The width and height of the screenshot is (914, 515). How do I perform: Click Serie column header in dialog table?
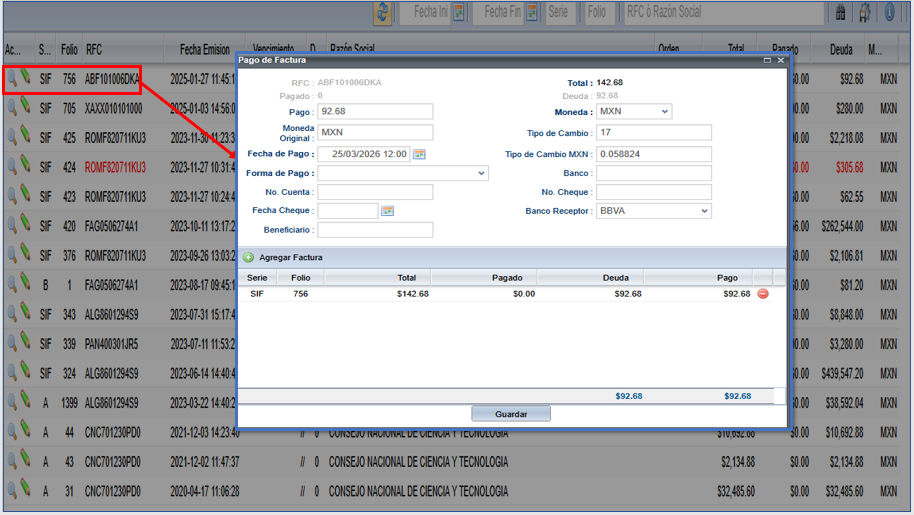point(257,278)
